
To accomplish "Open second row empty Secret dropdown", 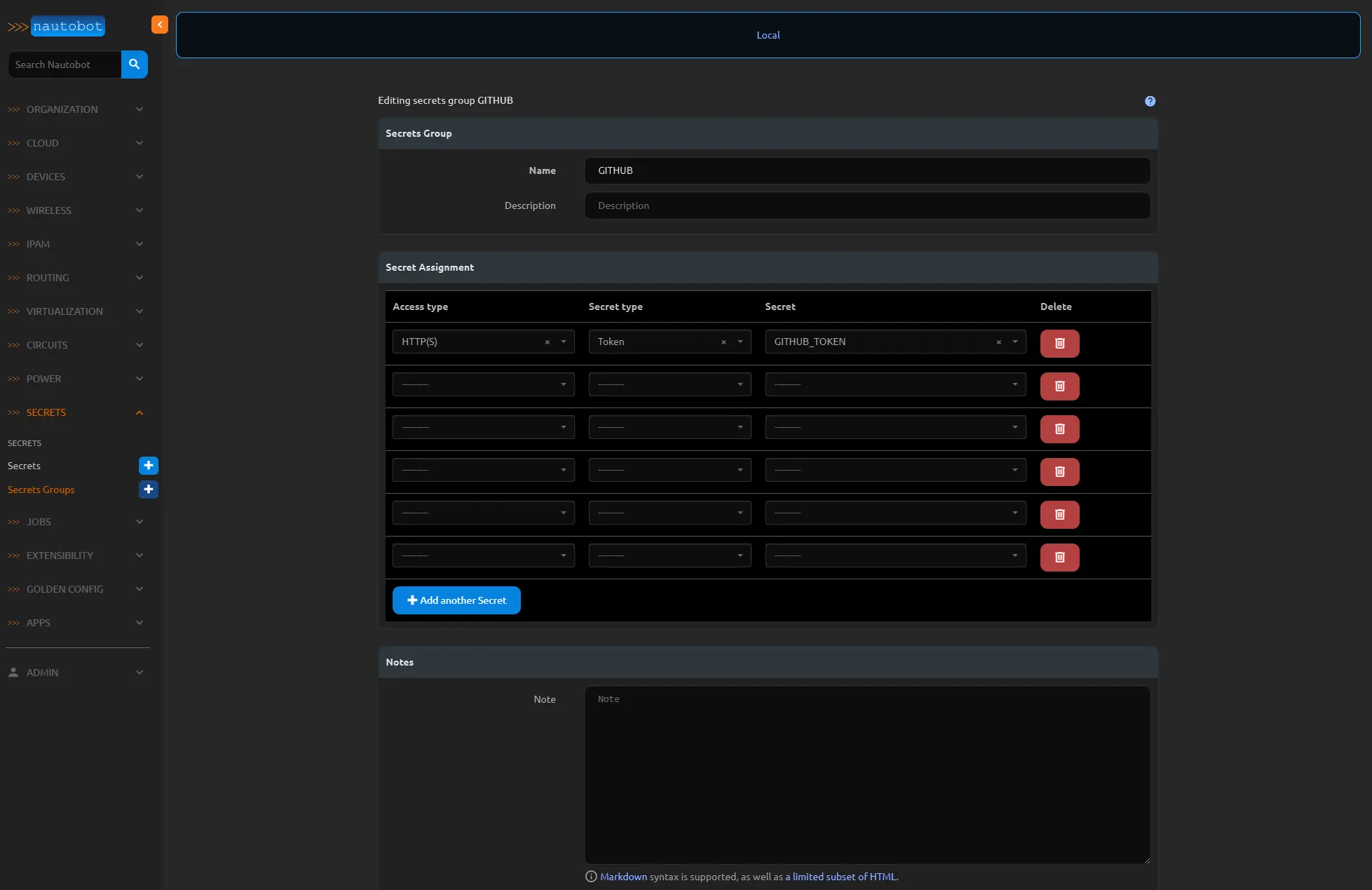I will coord(895,384).
